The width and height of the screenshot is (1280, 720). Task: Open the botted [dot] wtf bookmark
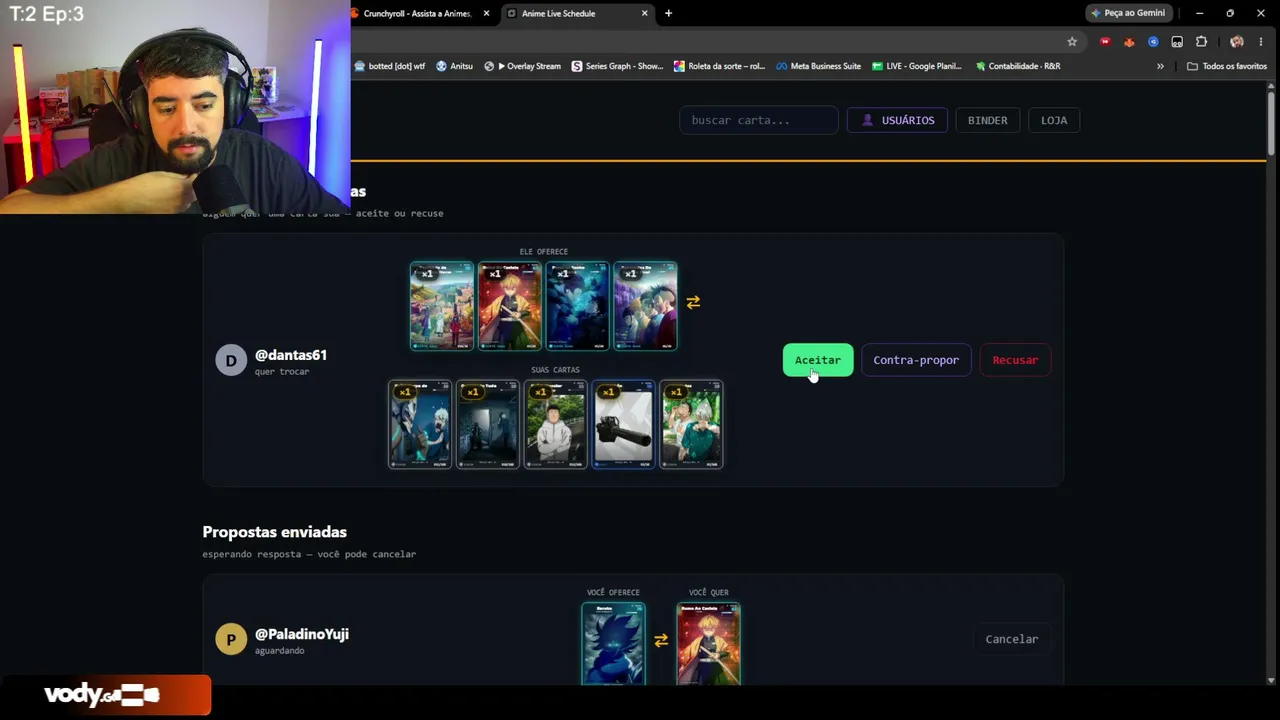pyautogui.click(x=390, y=66)
